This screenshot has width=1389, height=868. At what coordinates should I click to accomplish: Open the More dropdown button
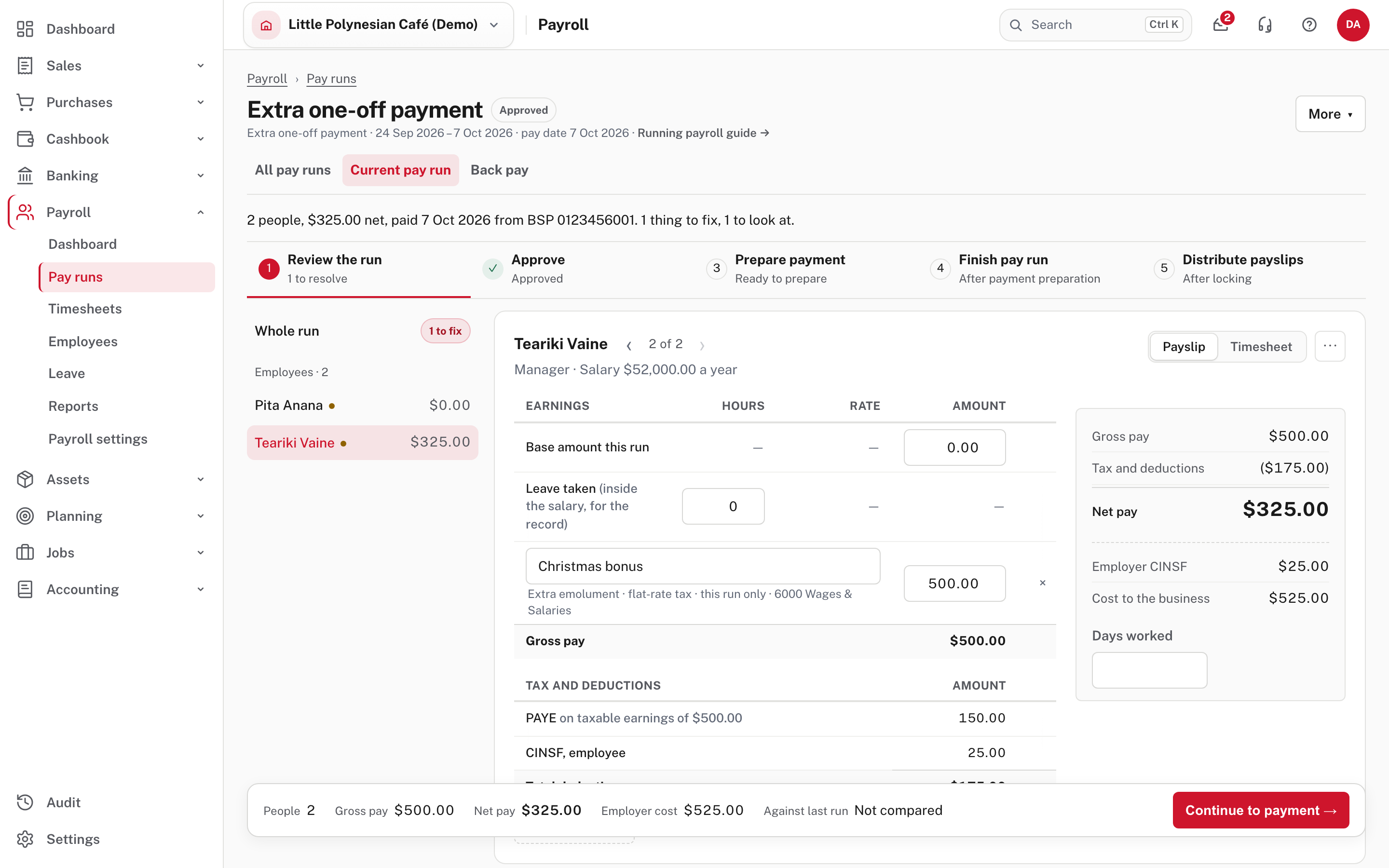tap(1330, 114)
